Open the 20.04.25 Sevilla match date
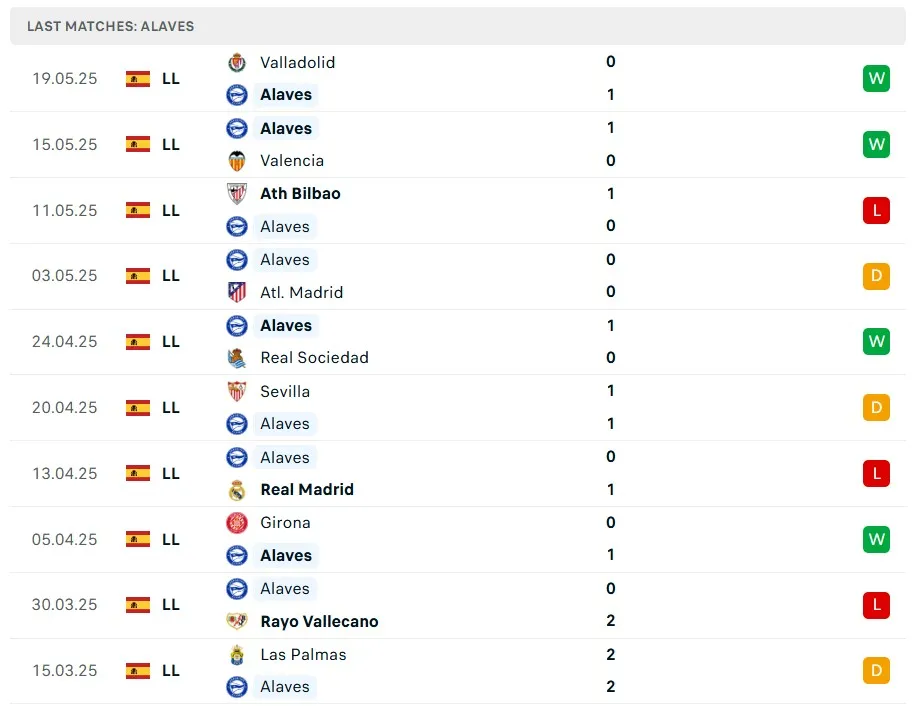 coord(65,407)
